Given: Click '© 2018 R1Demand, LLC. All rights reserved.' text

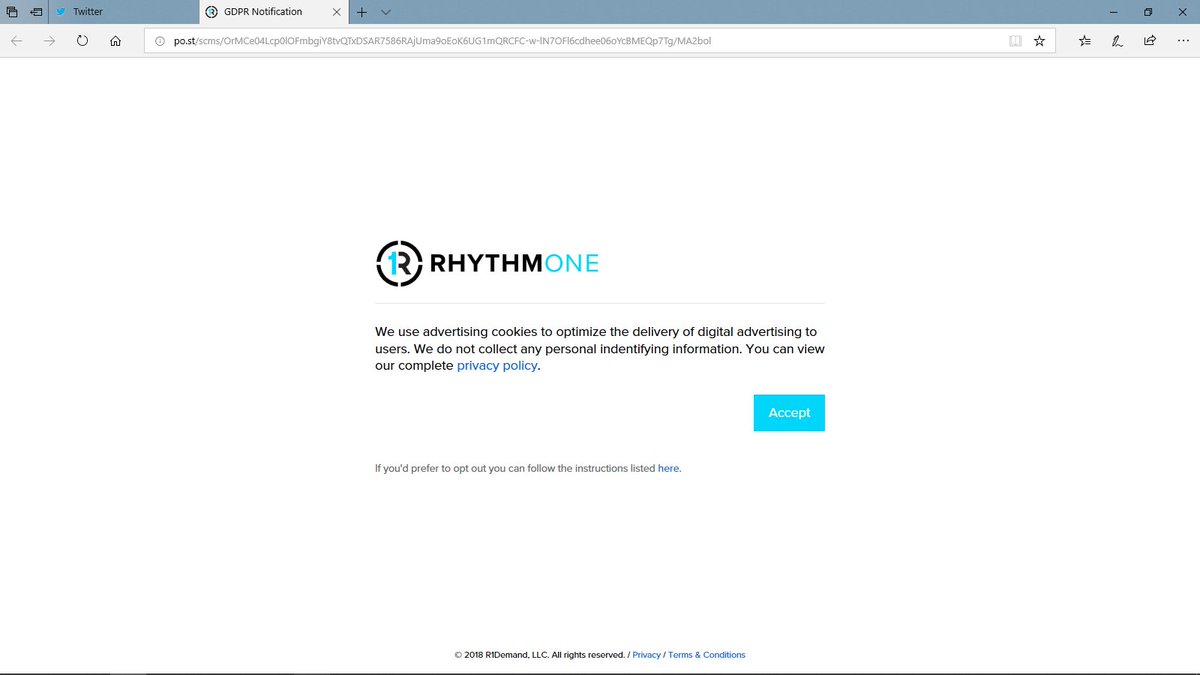Looking at the screenshot, I should 540,655.
